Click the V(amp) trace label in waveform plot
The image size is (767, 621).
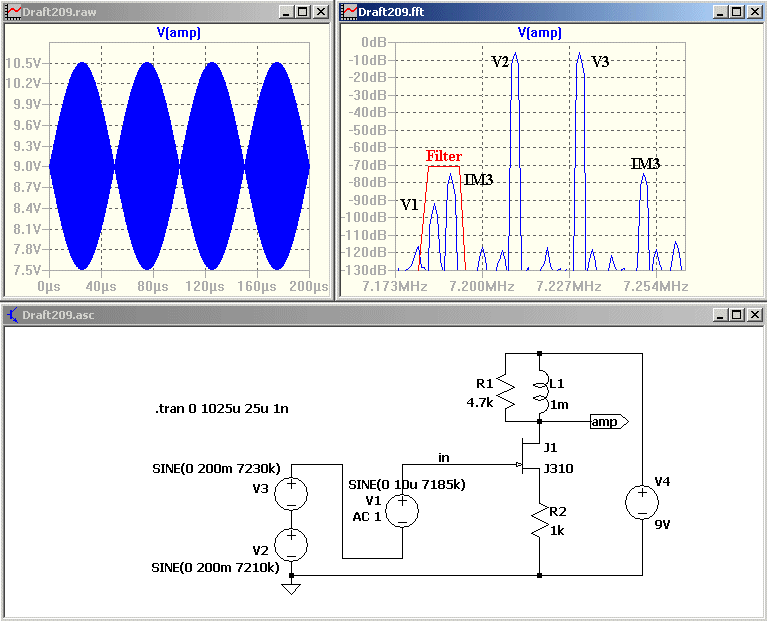pos(179,33)
